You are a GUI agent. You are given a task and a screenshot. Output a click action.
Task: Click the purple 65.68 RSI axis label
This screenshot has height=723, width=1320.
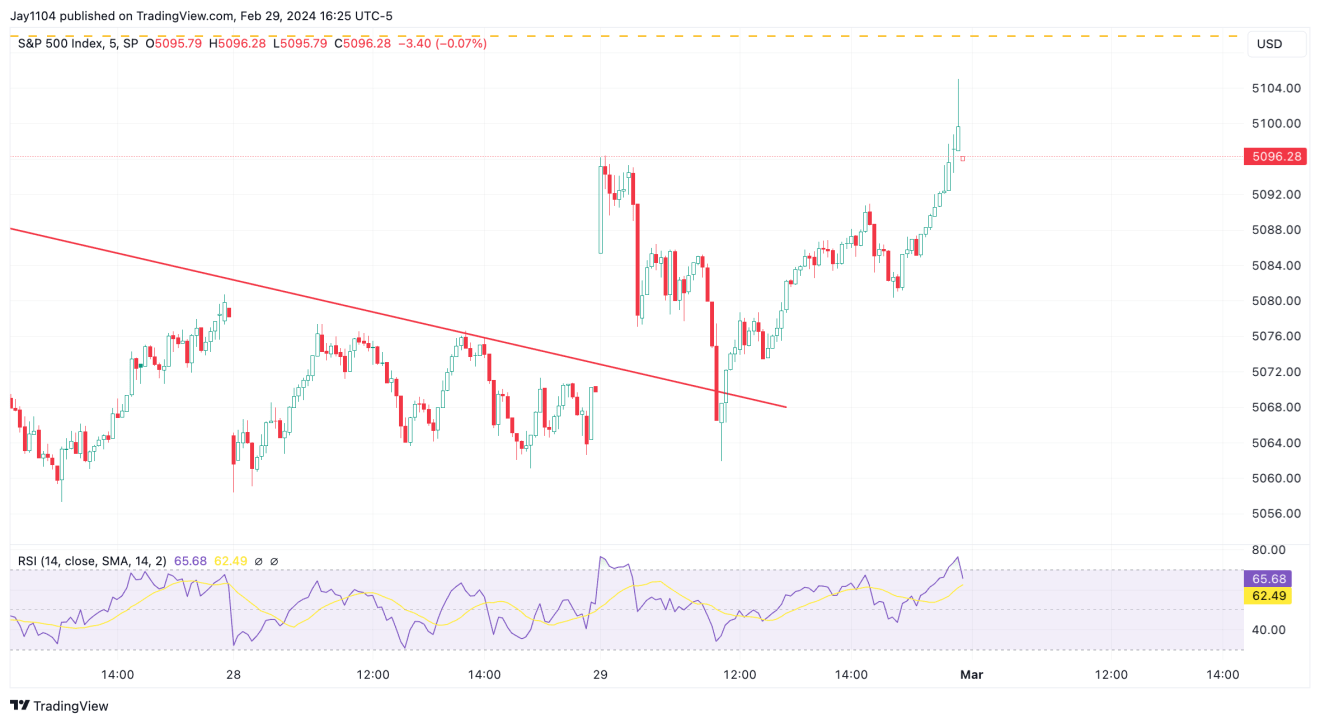(x=1268, y=579)
